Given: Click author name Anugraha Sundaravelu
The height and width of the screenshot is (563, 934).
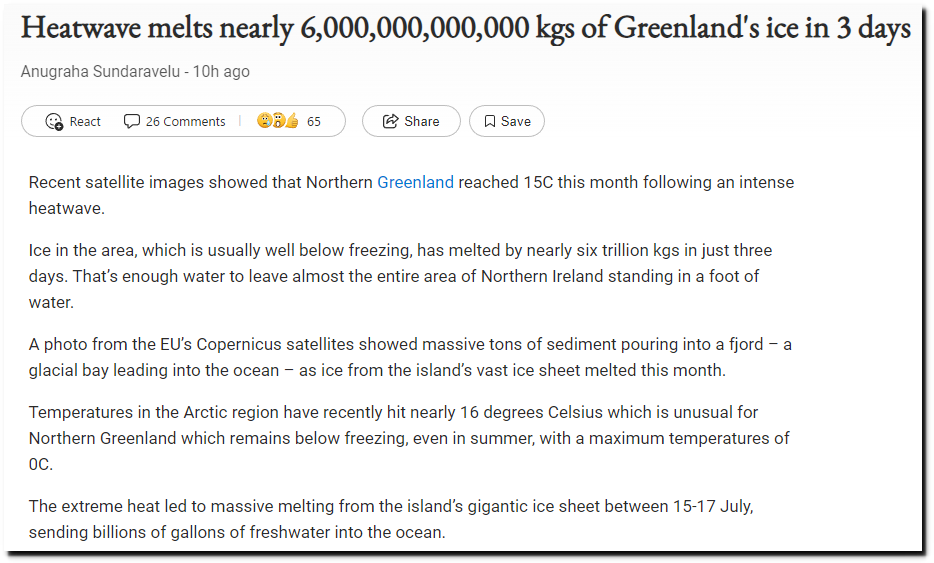Looking at the screenshot, I should (100, 71).
